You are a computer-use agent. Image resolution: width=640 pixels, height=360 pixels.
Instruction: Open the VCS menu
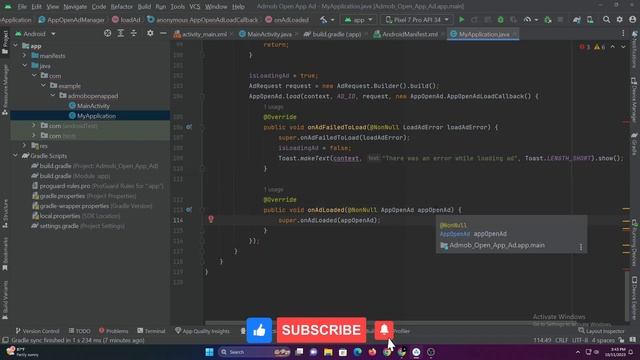(x=195, y=7)
